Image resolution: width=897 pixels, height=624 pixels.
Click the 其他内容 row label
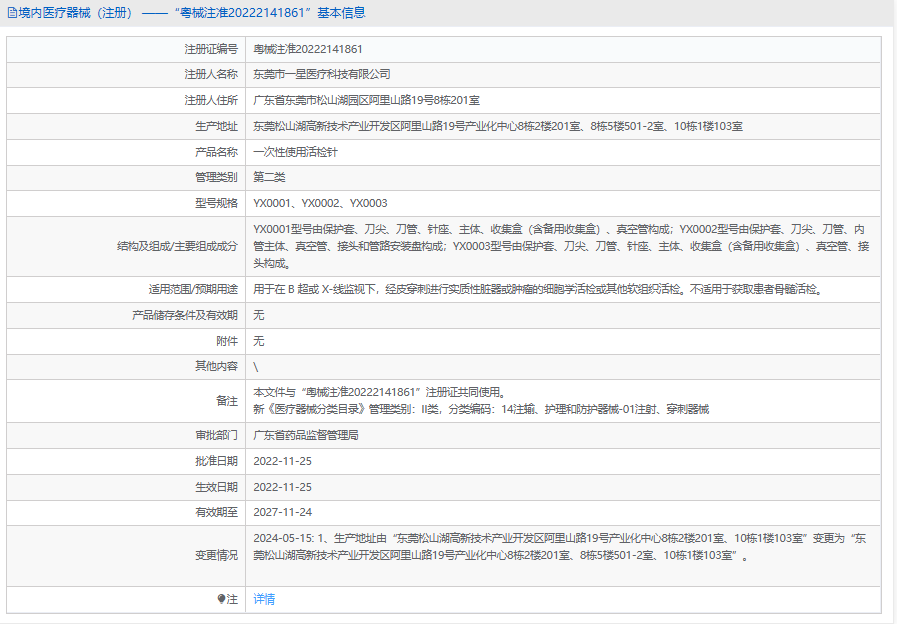point(216,366)
